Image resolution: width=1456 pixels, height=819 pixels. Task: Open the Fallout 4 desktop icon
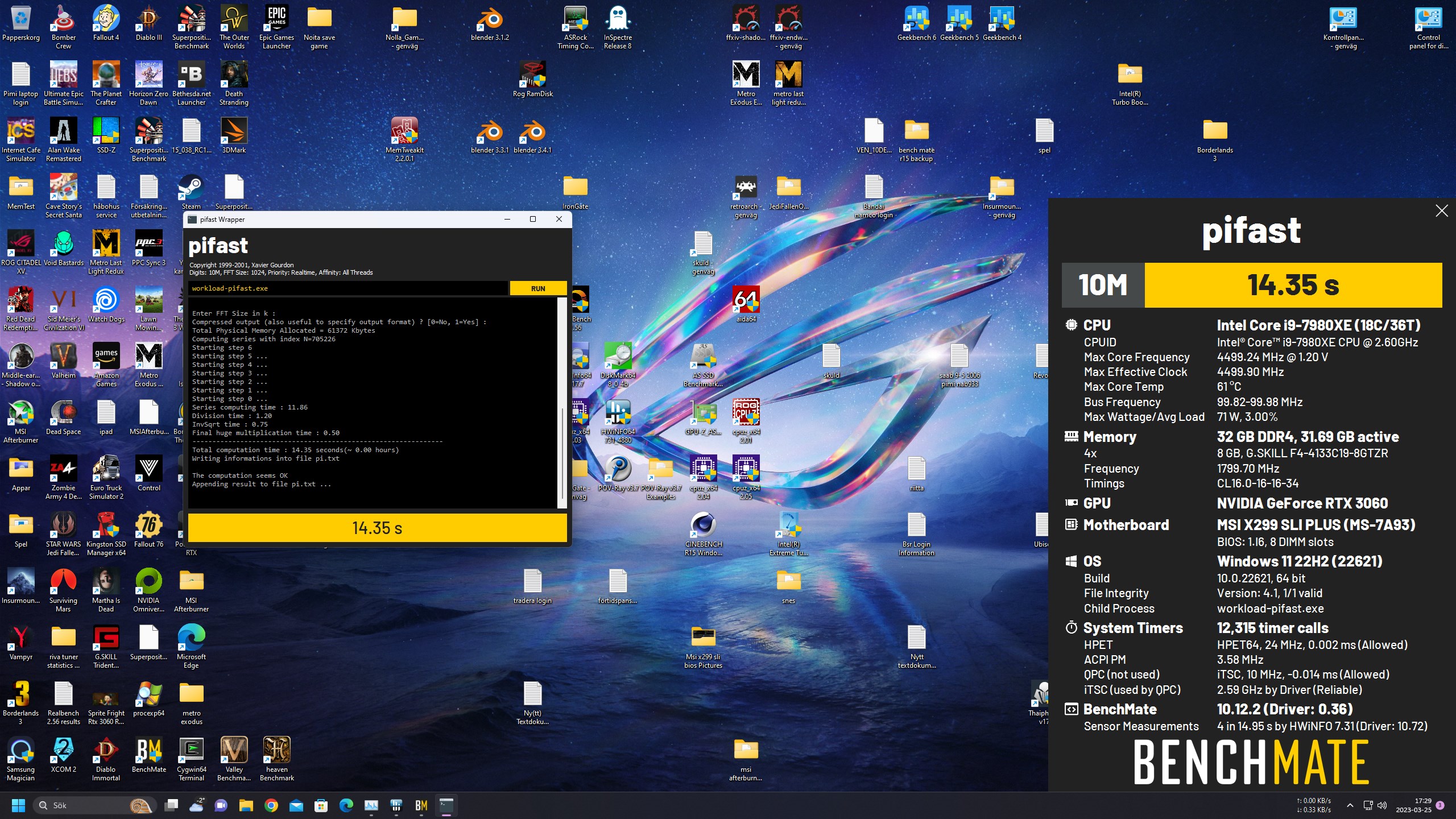106,24
